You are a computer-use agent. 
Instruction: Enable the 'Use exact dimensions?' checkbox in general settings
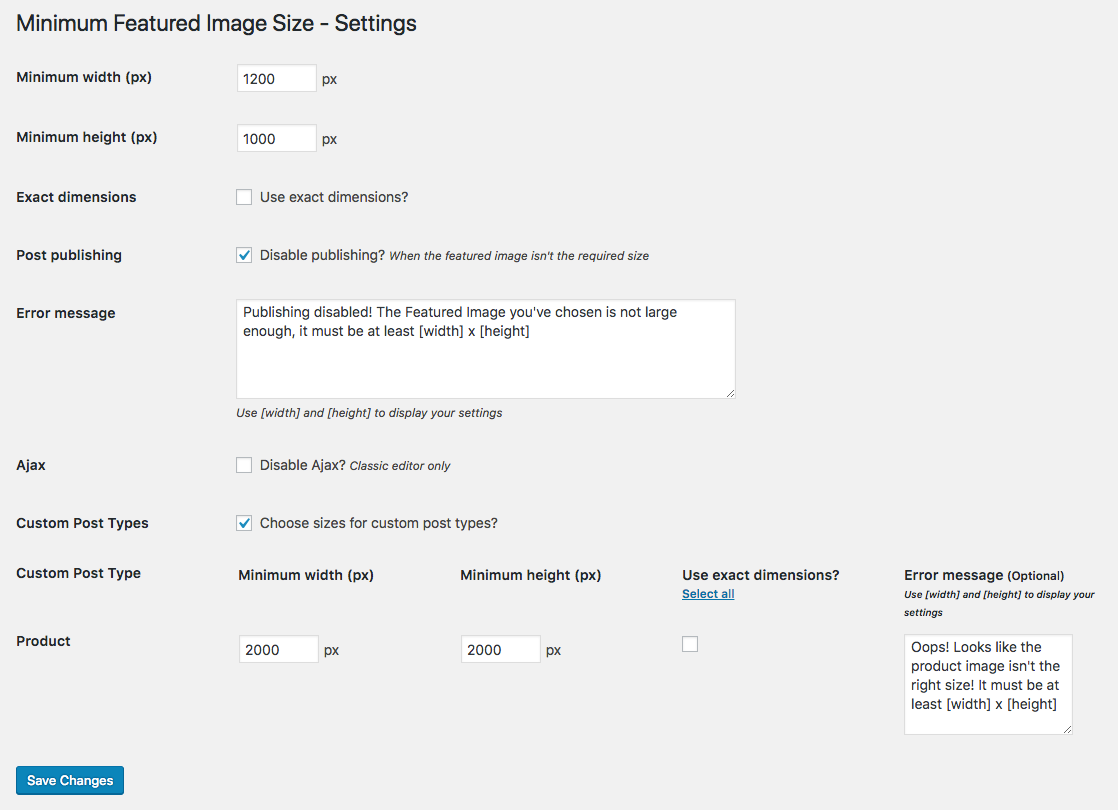[244, 197]
